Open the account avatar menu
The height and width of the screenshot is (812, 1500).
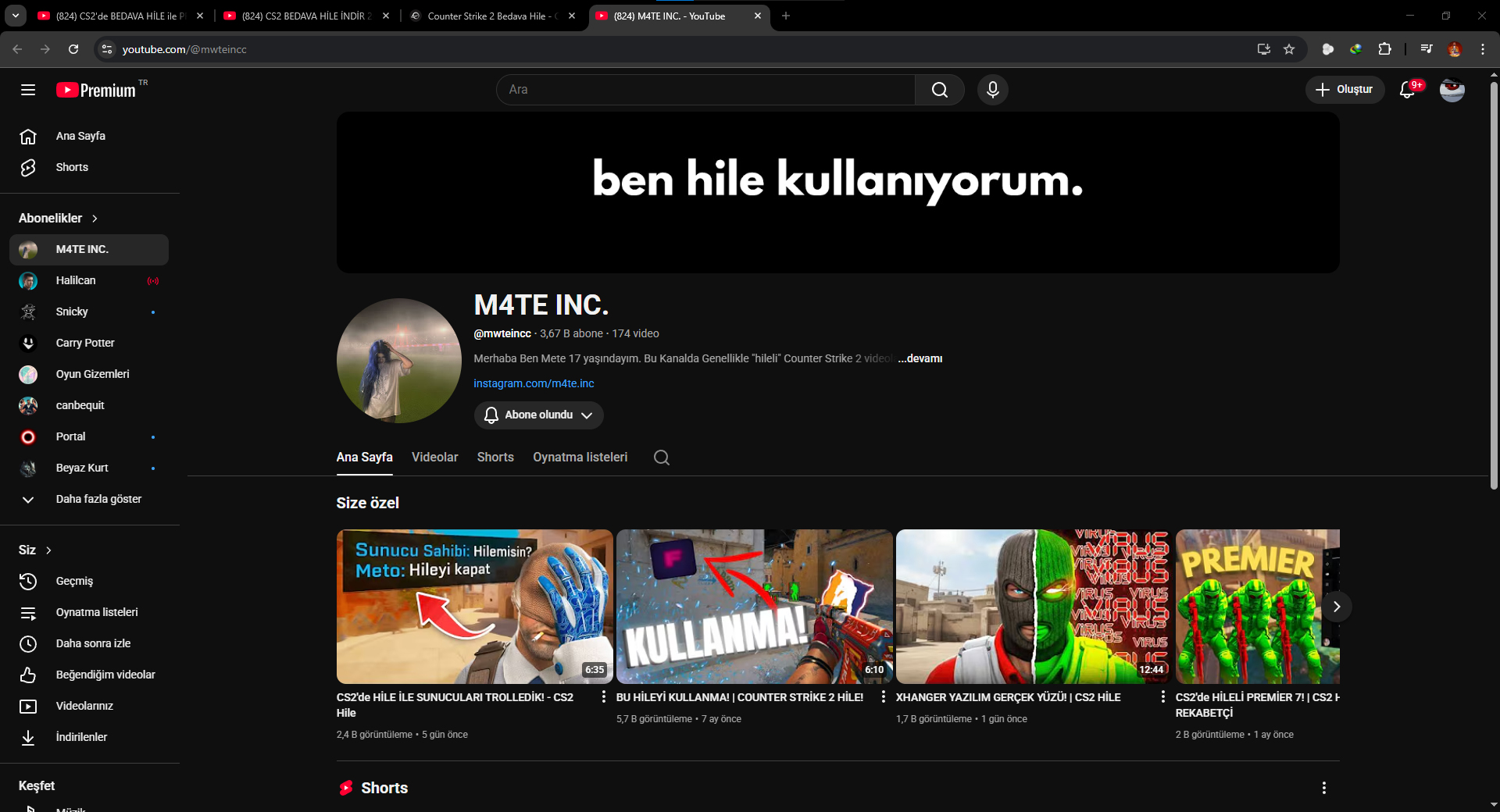click(1452, 90)
